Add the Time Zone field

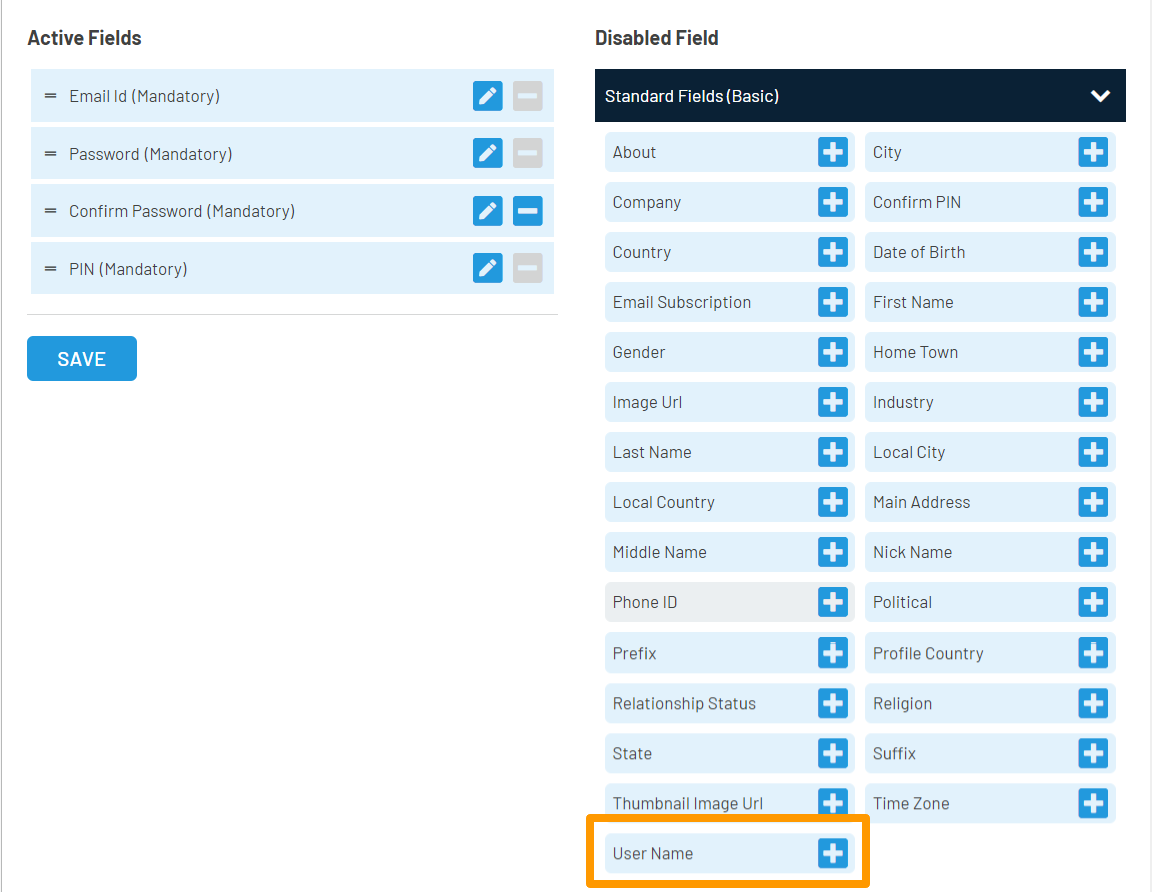1094,803
